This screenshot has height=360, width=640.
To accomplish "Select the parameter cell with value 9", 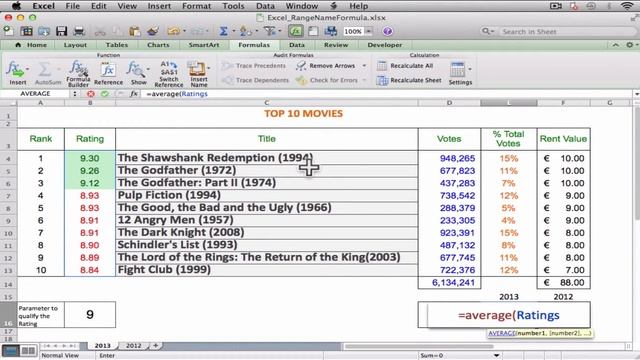I will tap(90, 315).
